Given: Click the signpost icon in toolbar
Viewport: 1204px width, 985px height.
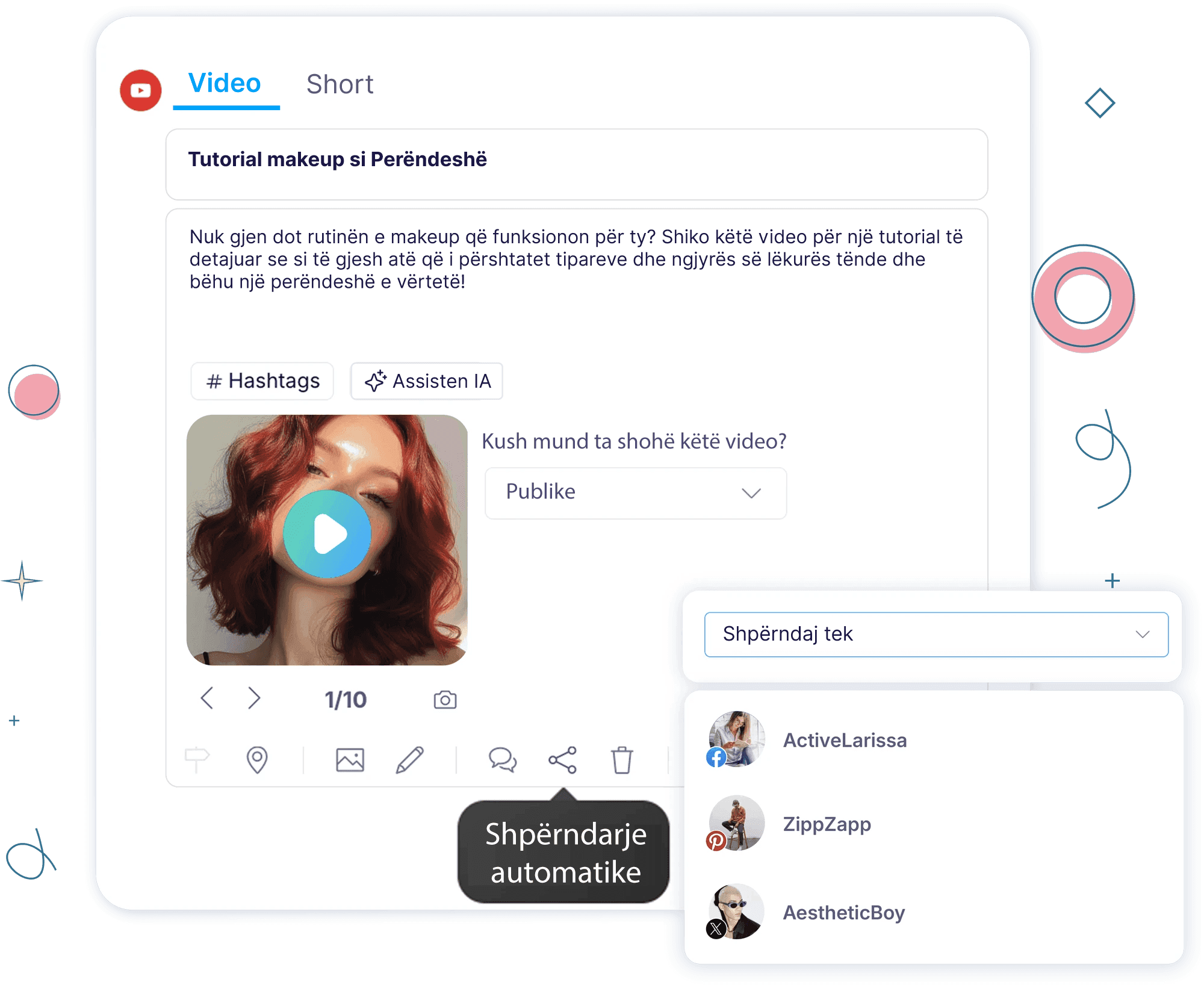Looking at the screenshot, I should (197, 759).
